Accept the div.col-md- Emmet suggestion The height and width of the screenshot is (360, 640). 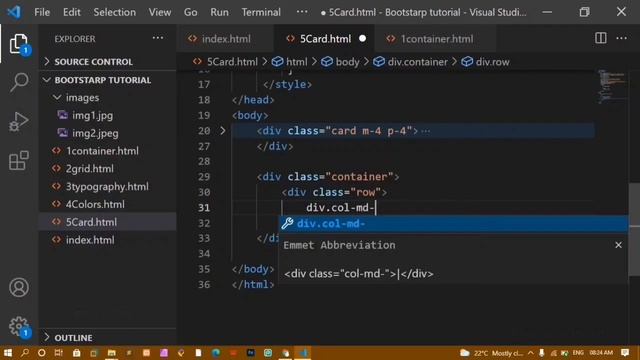point(453,223)
